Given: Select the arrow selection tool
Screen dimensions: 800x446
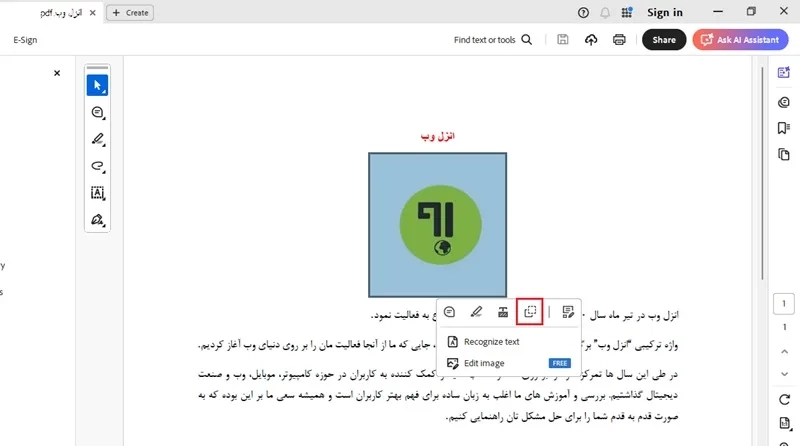Looking at the screenshot, I should [97, 85].
